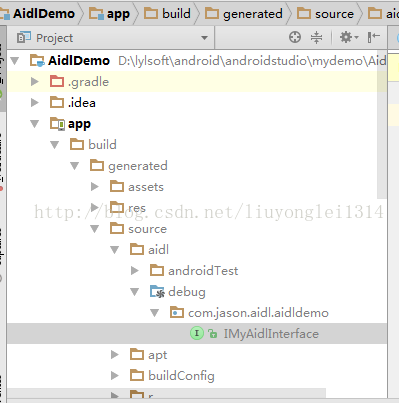The height and width of the screenshot is (403, 399).
Task: Click the androidTest folder icon
Action: coord(157,270)
